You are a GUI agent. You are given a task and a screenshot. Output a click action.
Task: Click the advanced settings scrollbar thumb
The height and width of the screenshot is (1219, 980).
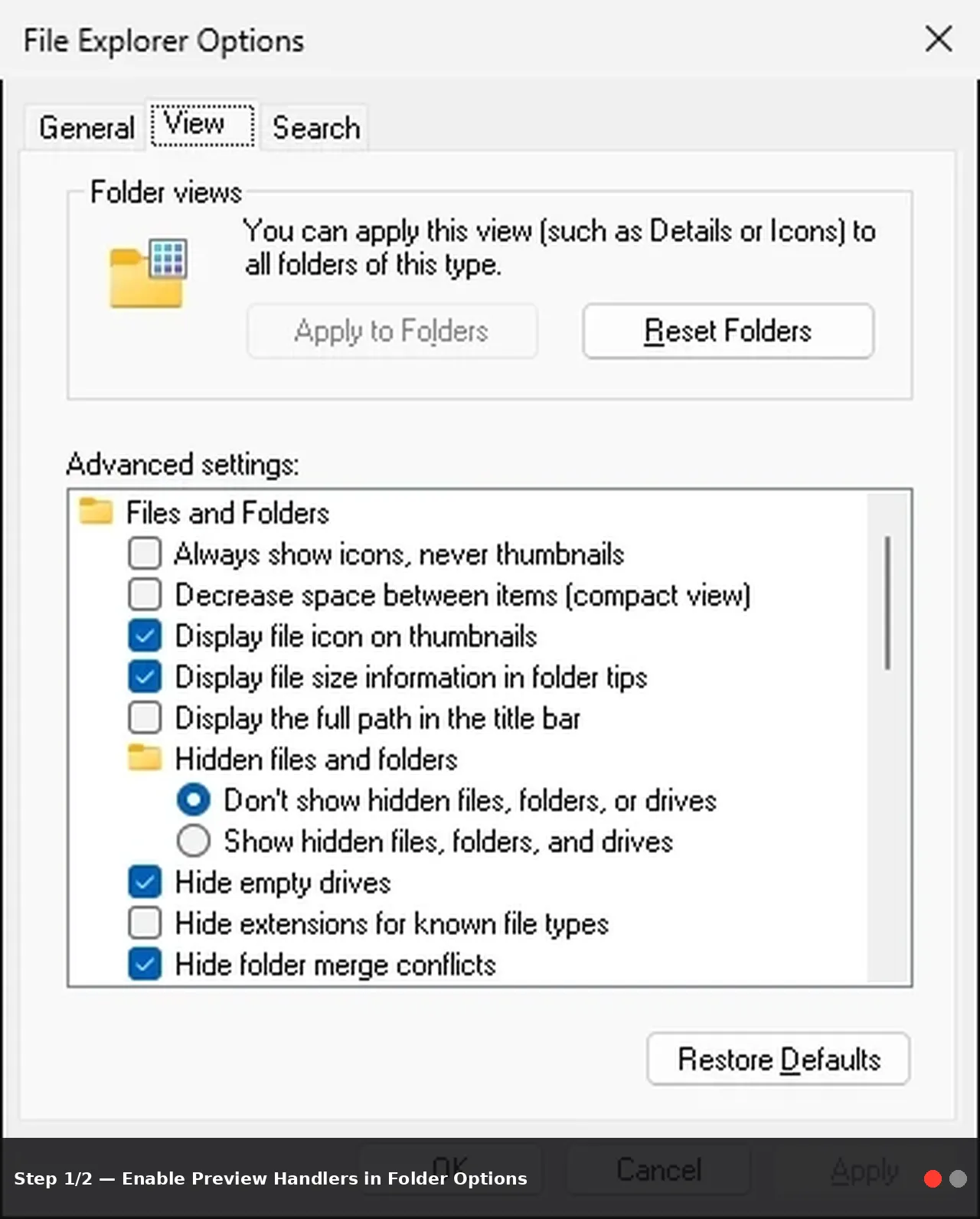point(888,603)
